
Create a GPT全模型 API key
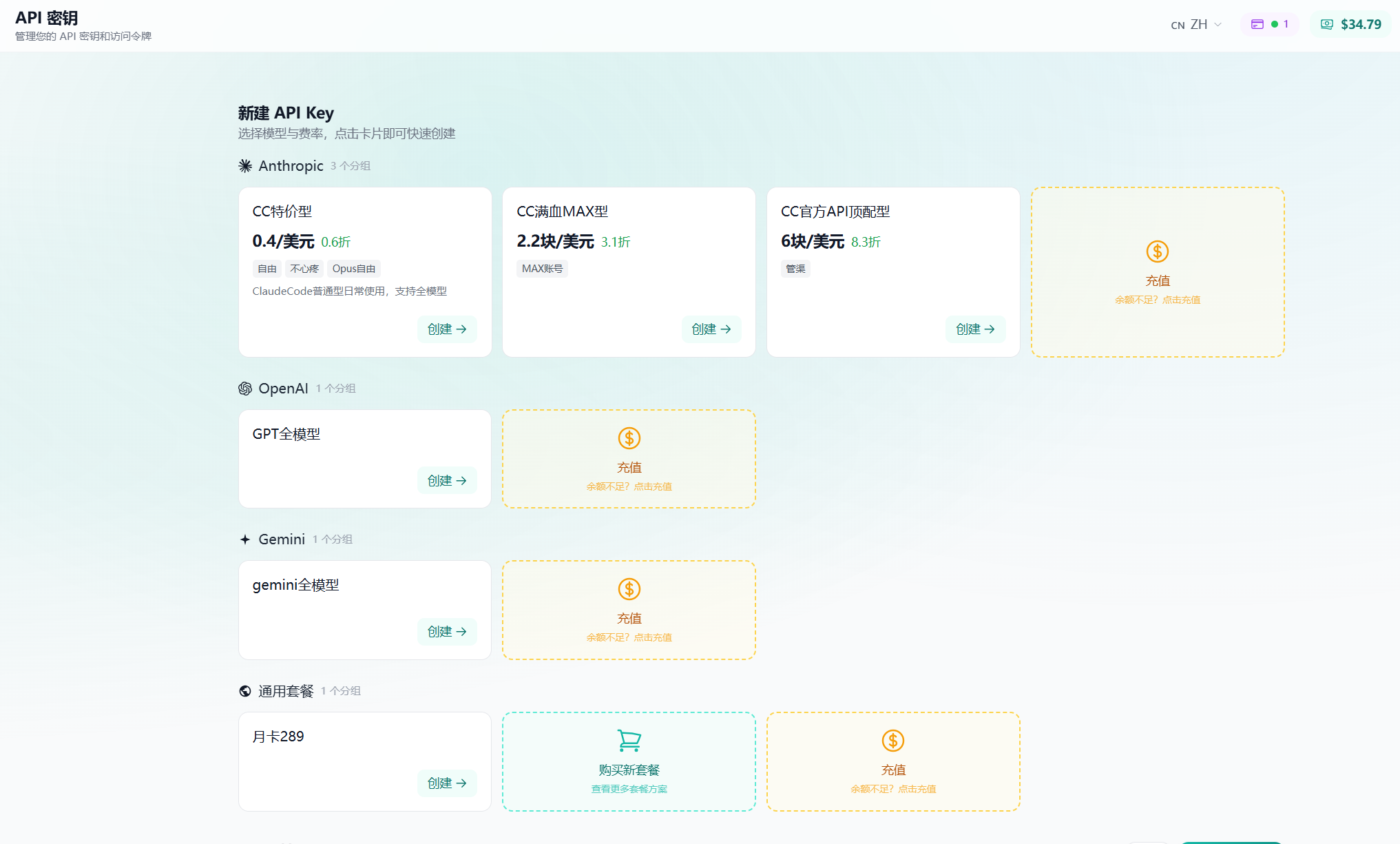pyautogui.click(x=447, y=481)
